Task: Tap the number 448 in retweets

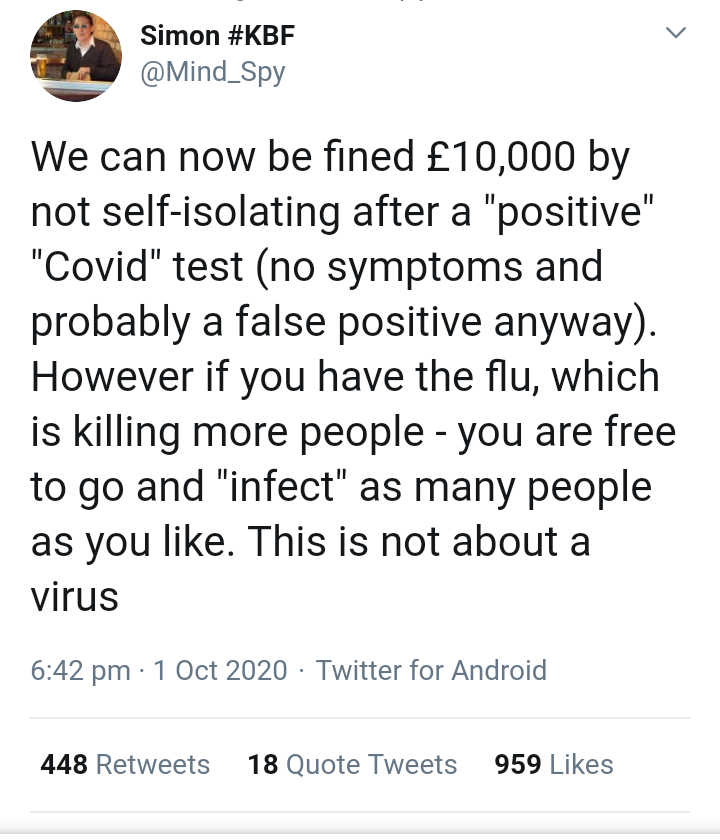Action: [x=63, y=764]
